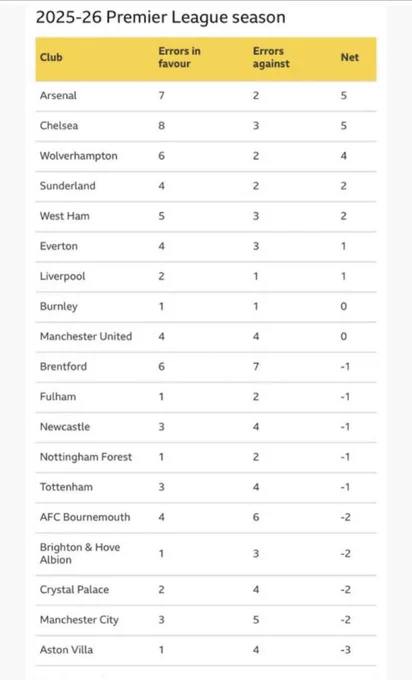Click the Crystal Palace club name

(x=75, y=590)
